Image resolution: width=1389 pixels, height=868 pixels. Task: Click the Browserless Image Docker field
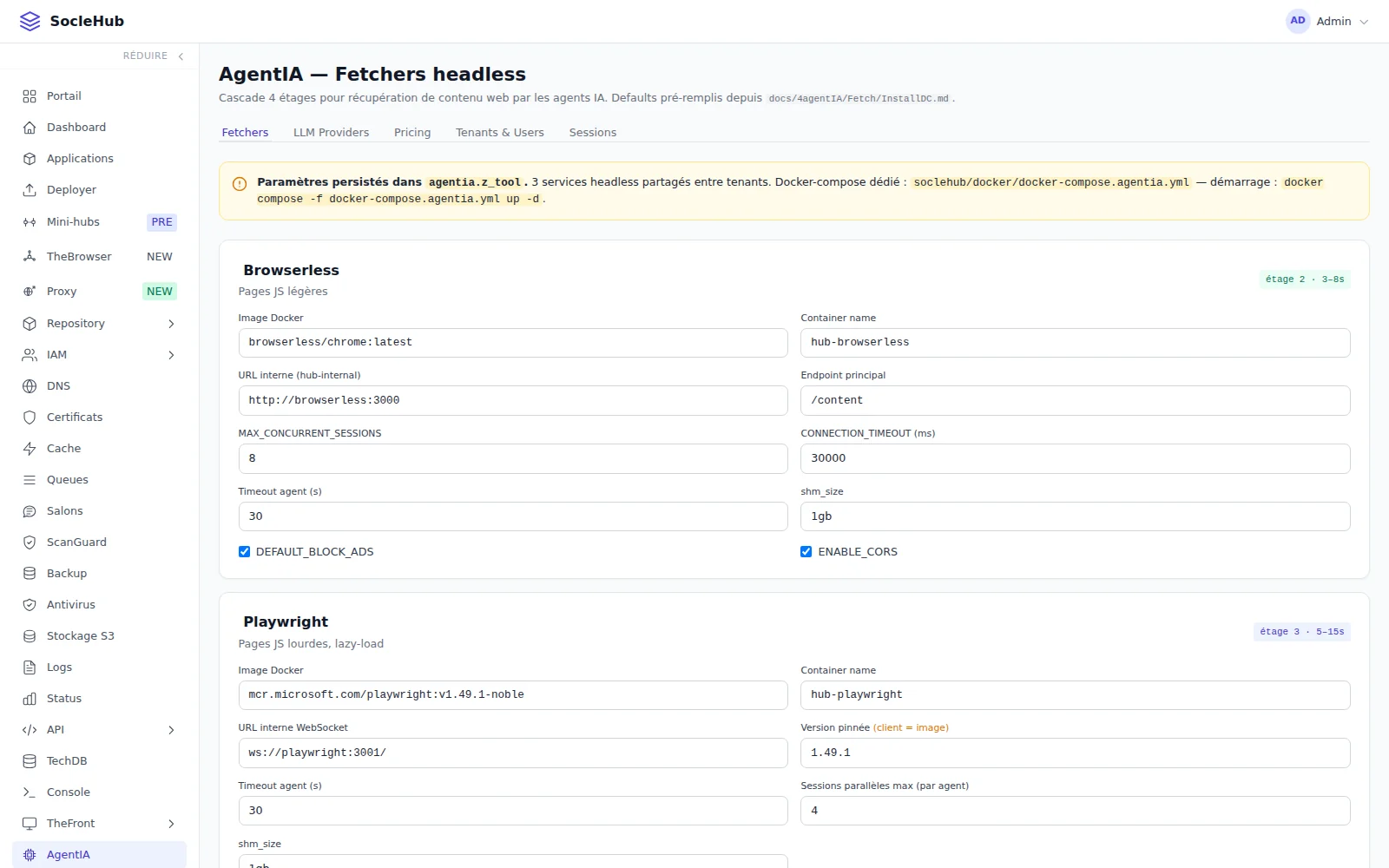click(x=513, y=343)
